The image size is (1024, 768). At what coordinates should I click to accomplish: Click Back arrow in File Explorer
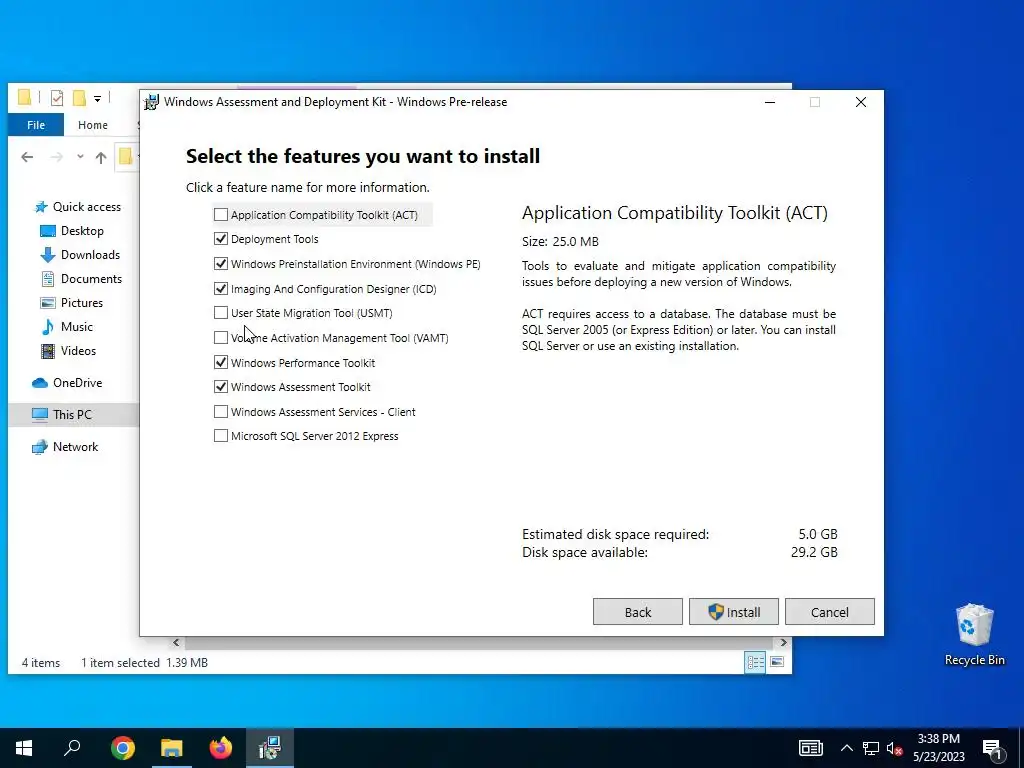(27, 157)
